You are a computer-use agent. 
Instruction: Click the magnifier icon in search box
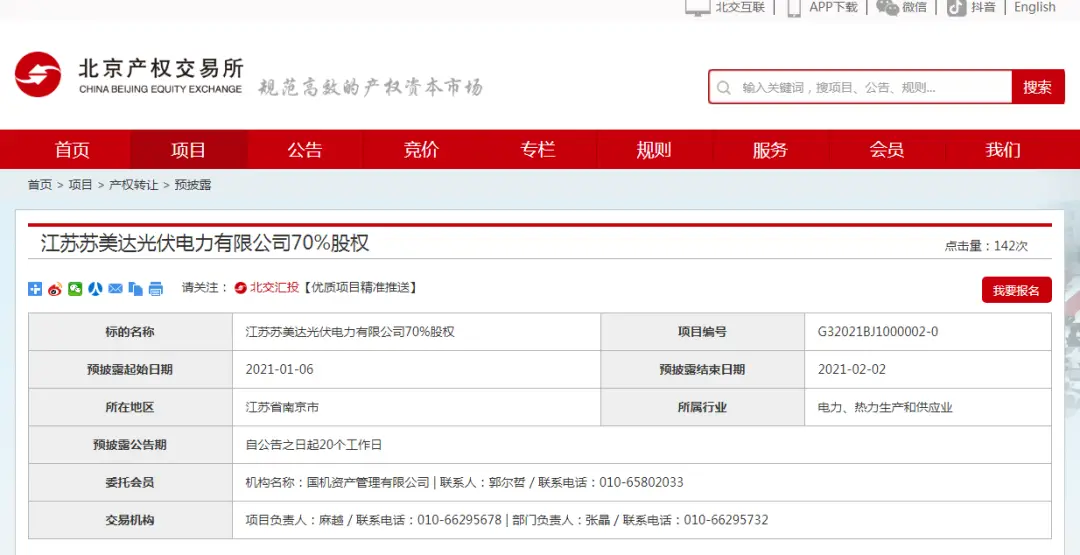(724, 88)
